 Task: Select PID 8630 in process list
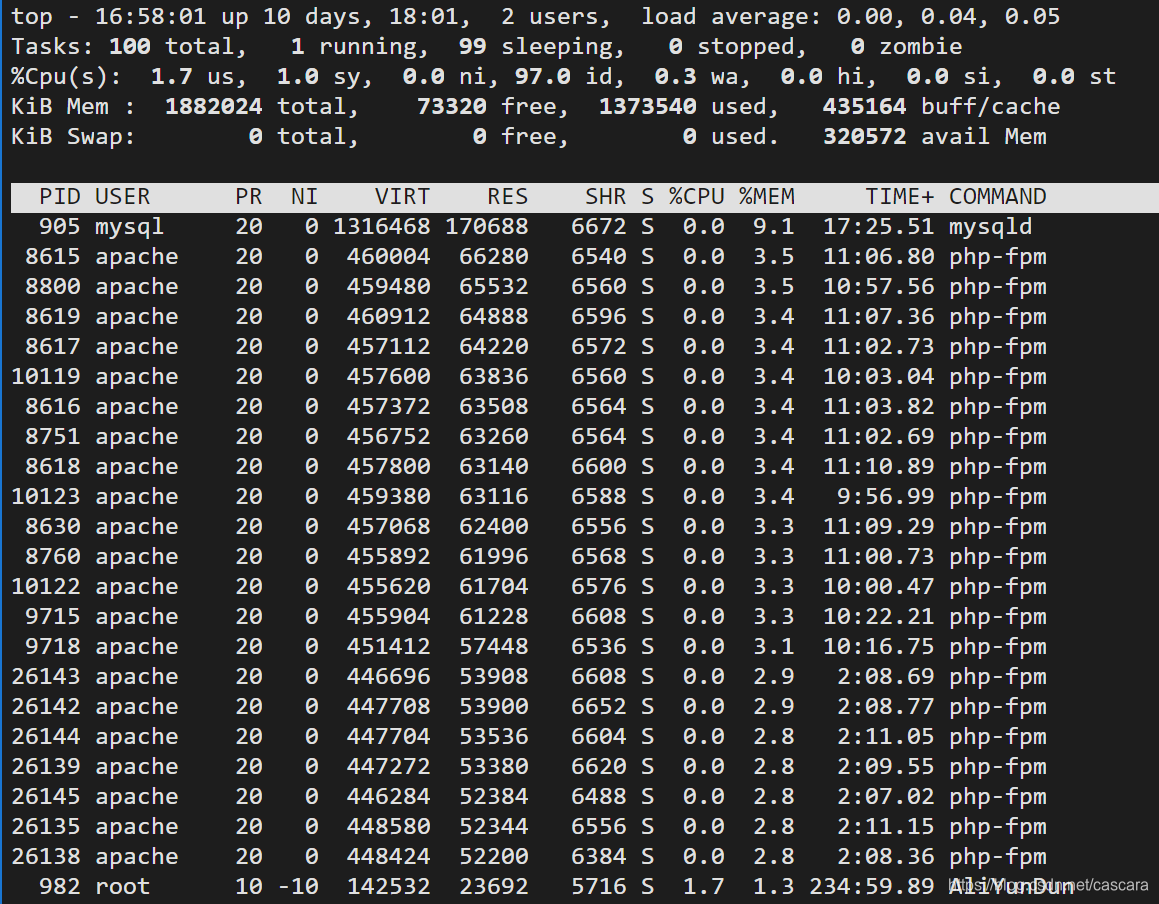coord(52,526)
